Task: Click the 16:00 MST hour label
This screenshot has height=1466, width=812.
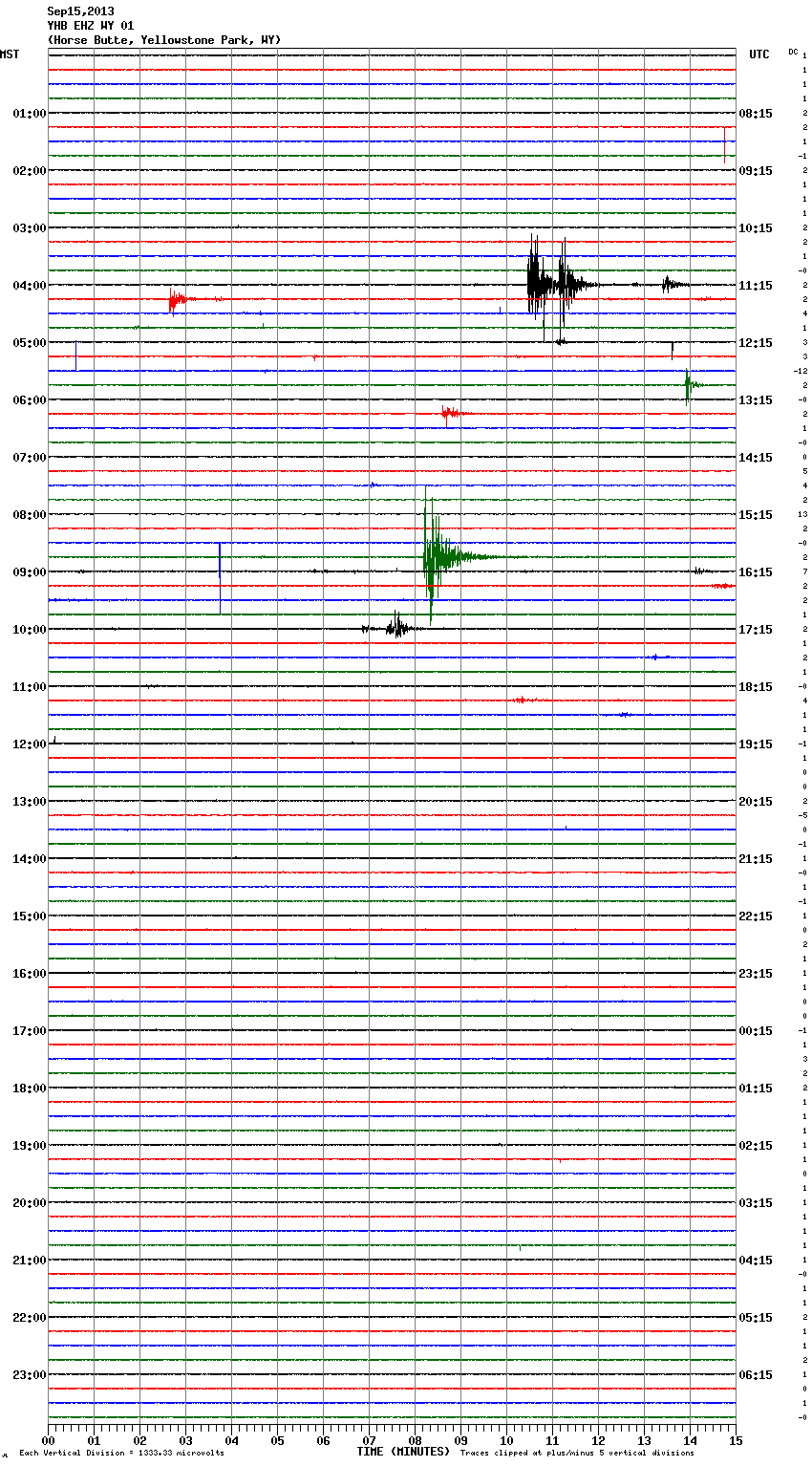Action: pos(29,973)
